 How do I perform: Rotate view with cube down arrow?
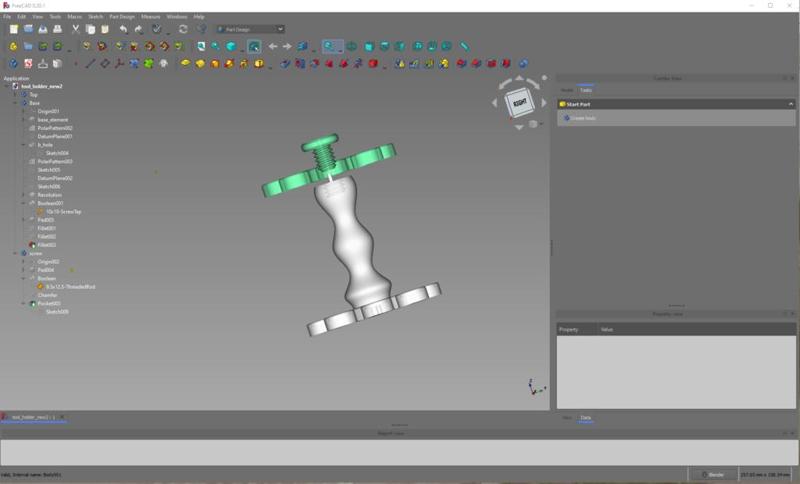[519, 127]
